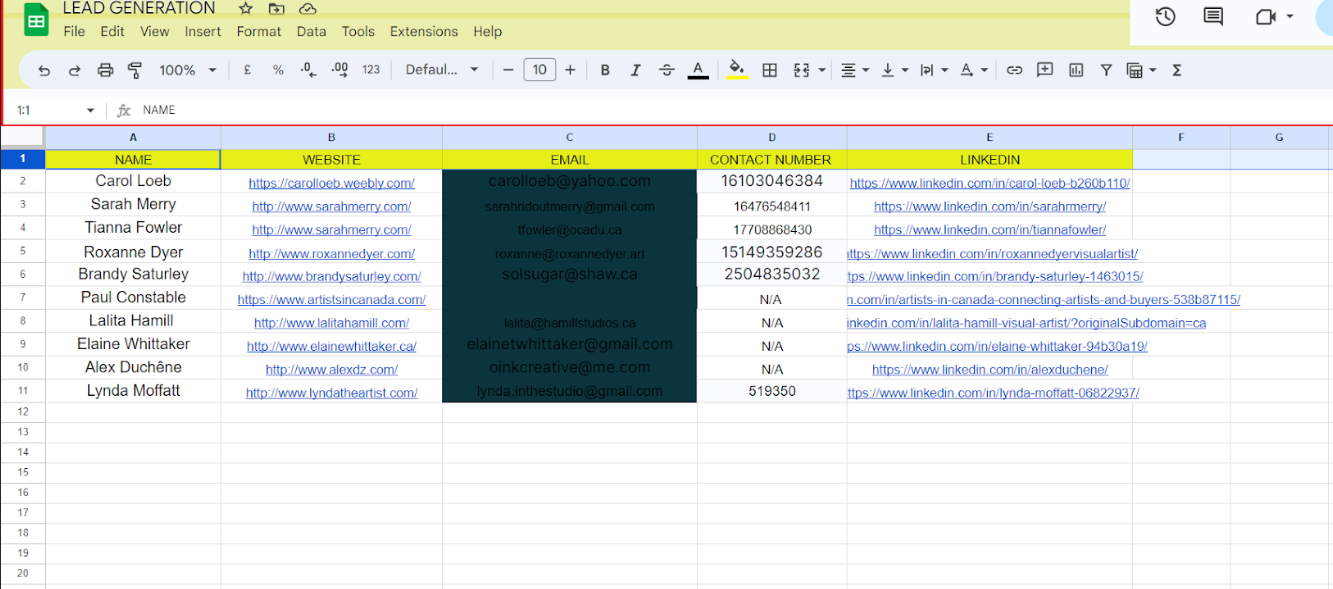Open the Tools menu
This screenshot has width=1333, height=589.
coord(358,31)
